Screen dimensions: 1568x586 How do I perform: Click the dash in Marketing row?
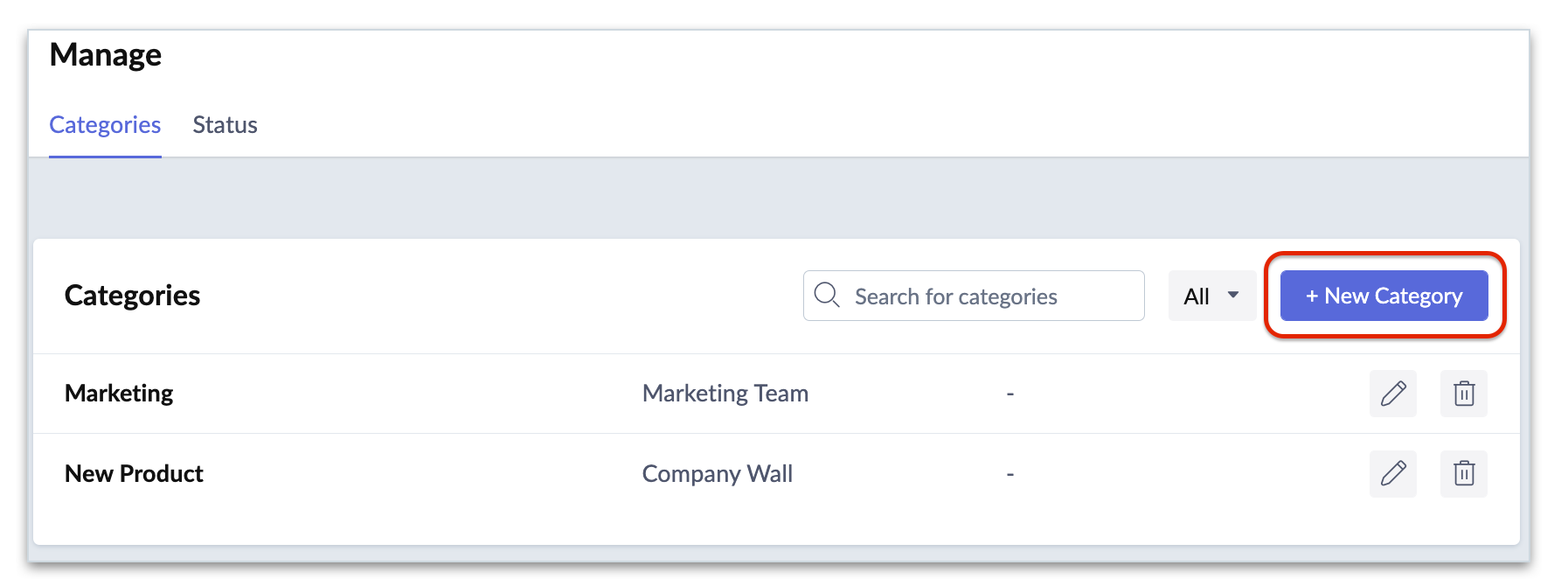point(1009,394)
